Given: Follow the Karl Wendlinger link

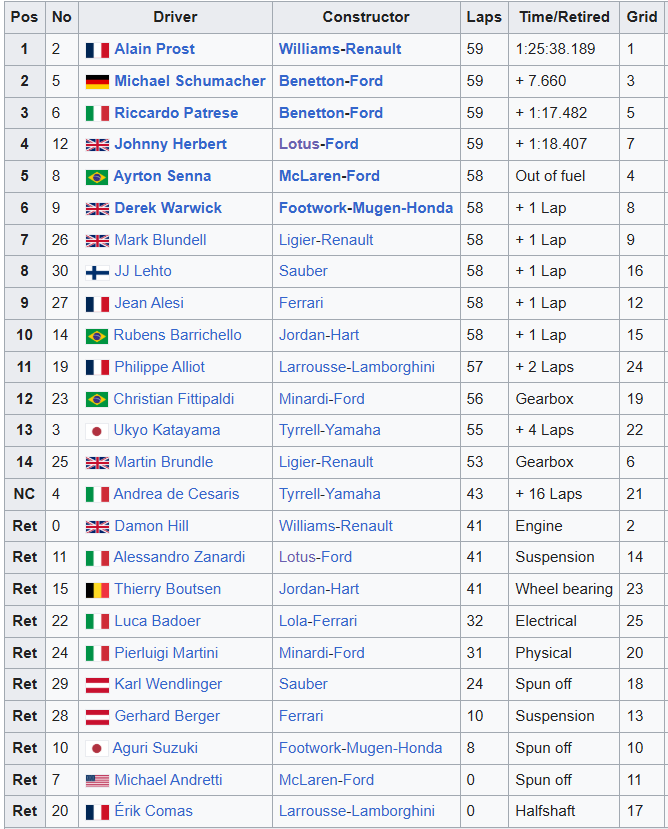Looking at the screenshot, I should click(168, 684).
